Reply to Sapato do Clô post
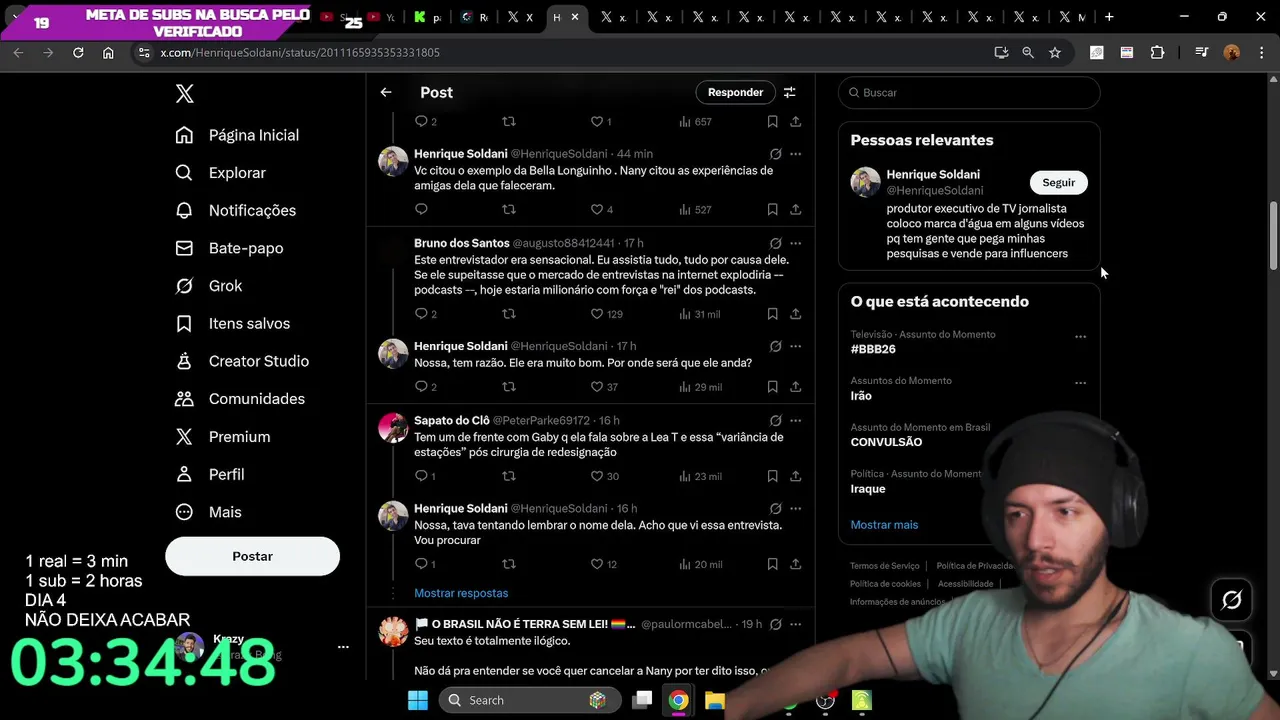This screenshot has height=720, width=1280. (x=425, y=476)
